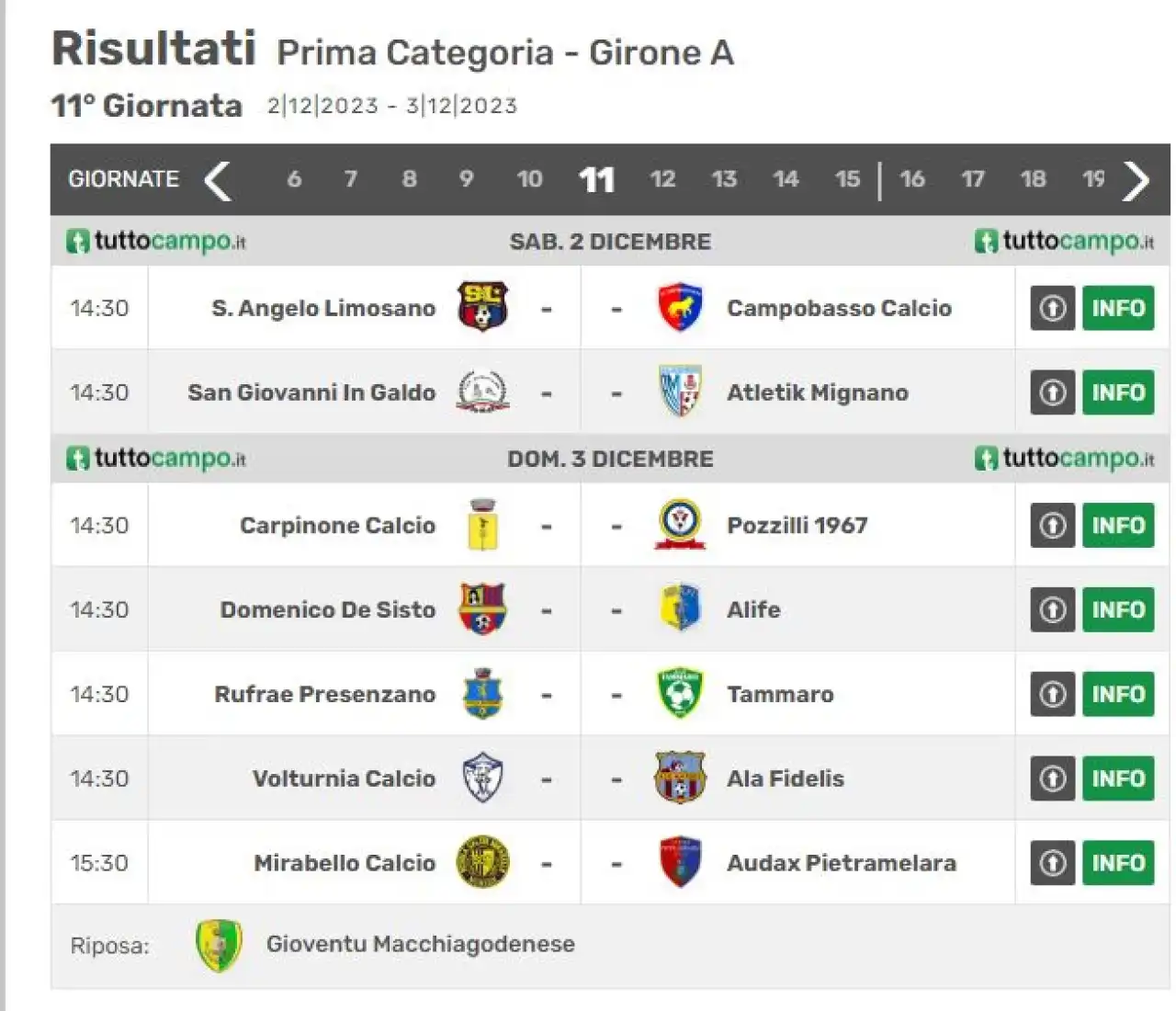Open INFO for Rufrae Presenzano vs Tammaro
The image size is (1176, 1011).
[1118, 694]
